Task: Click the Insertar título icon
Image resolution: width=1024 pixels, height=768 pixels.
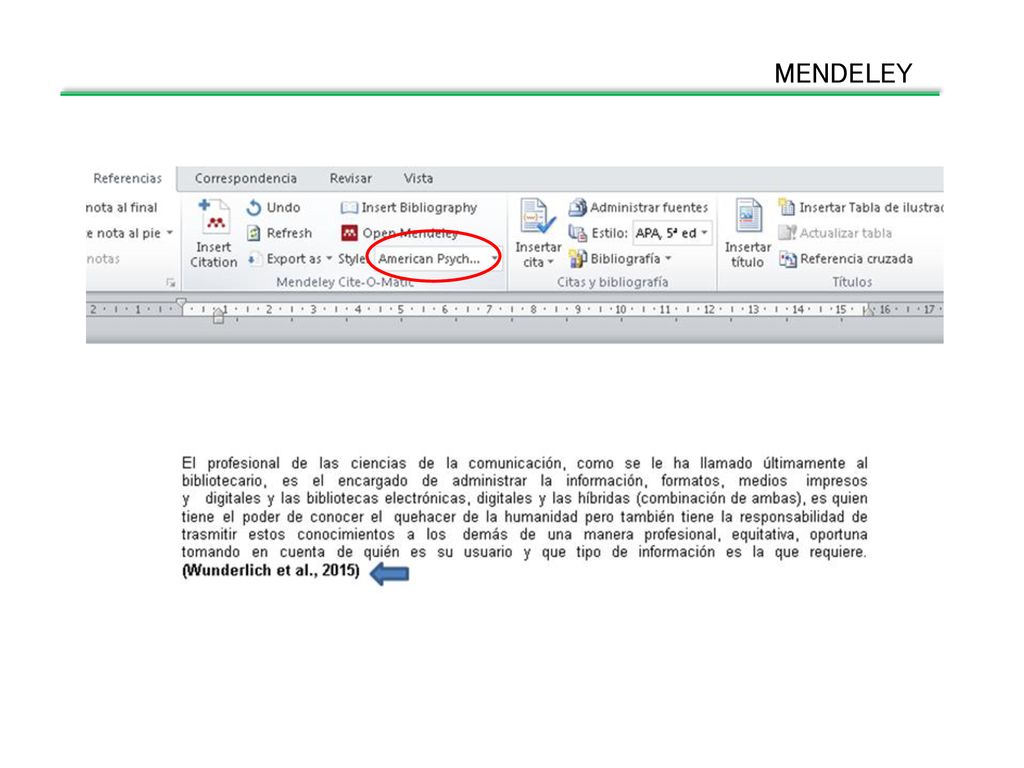Action: click(748, 216)
